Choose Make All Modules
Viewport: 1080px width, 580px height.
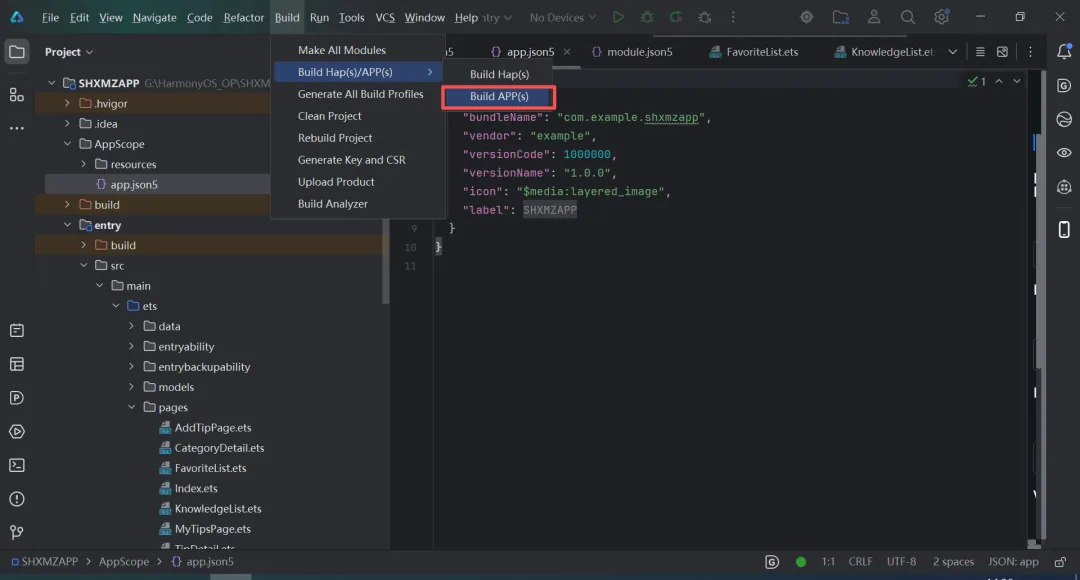click(342, 50)
